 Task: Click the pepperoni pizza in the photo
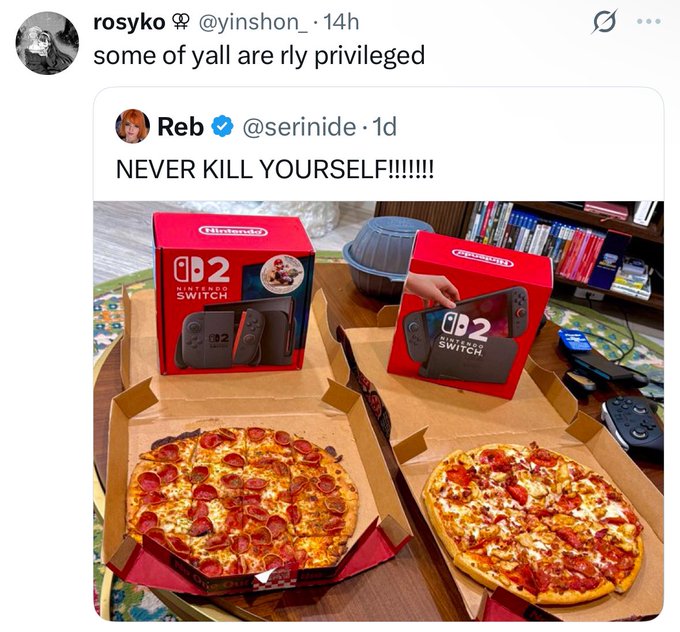tap(242, 500)
